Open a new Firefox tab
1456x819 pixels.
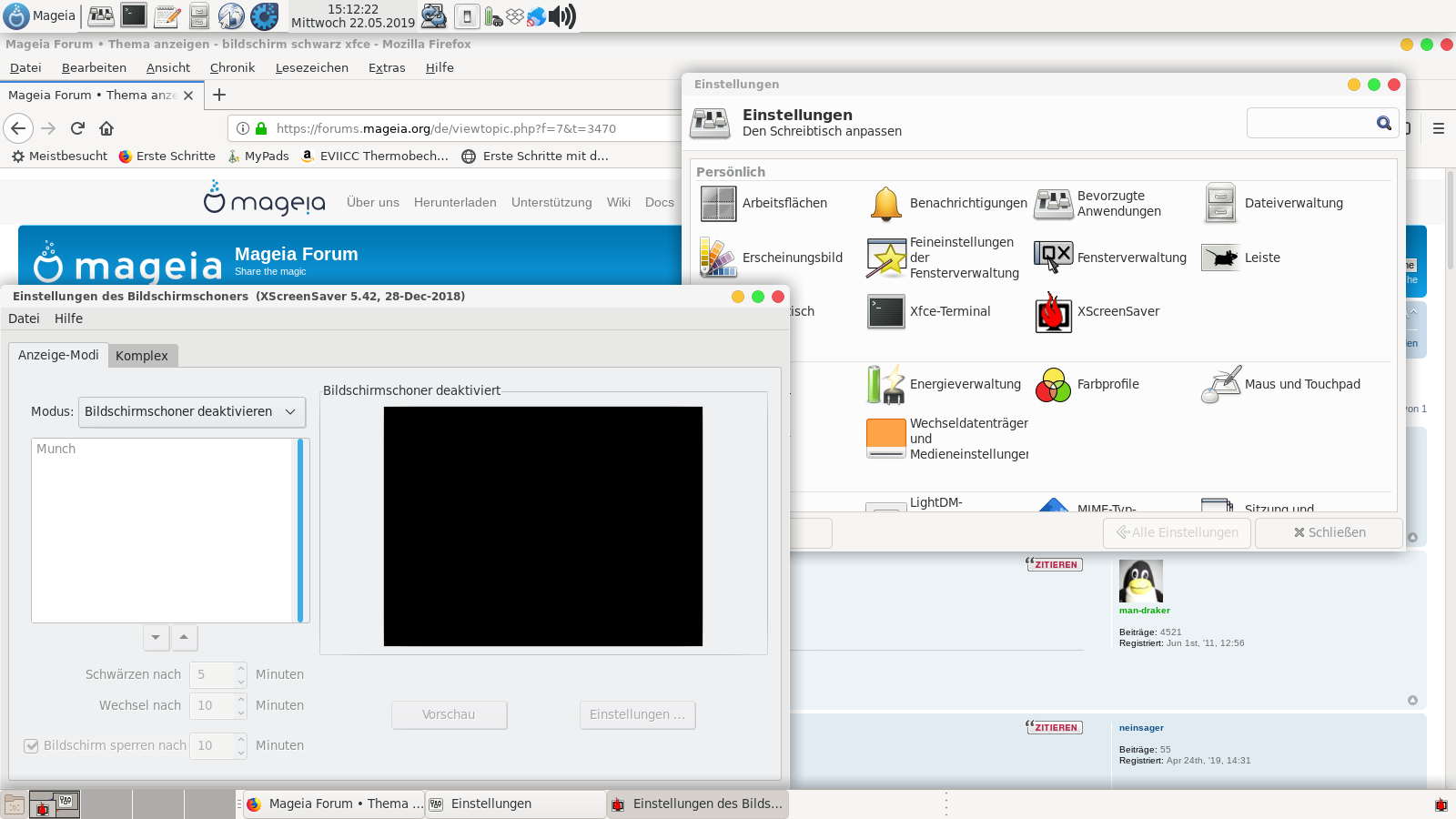pyautogui.click(x=218, y=95)
